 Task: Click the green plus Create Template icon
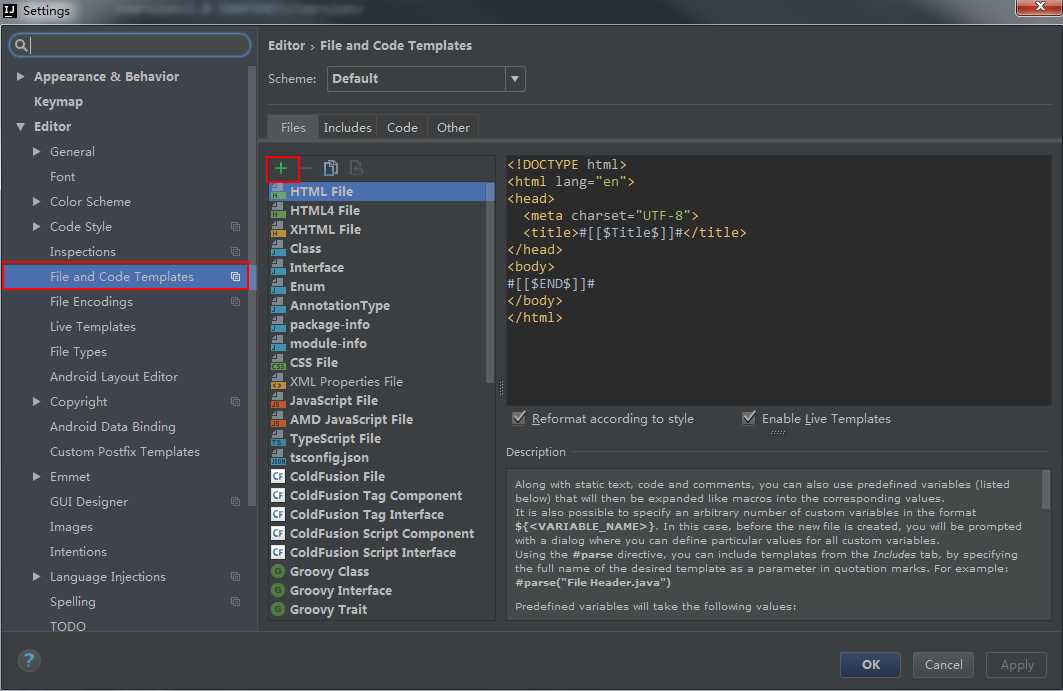click(x=281, y=168)
